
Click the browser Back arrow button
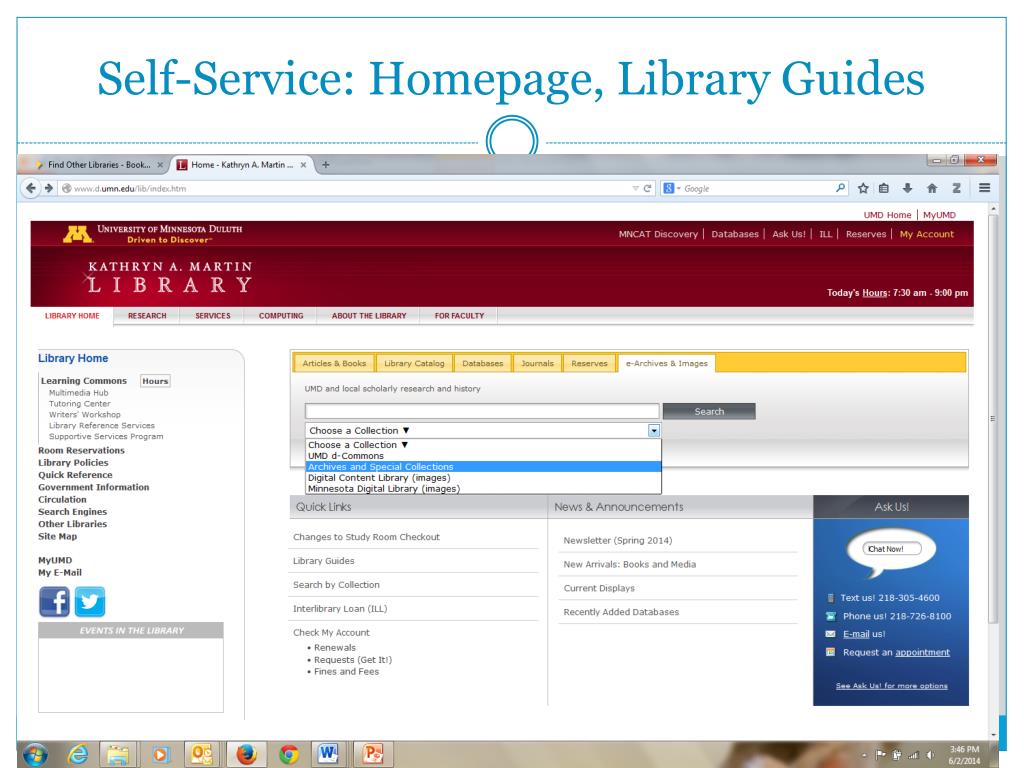point(30,188)
